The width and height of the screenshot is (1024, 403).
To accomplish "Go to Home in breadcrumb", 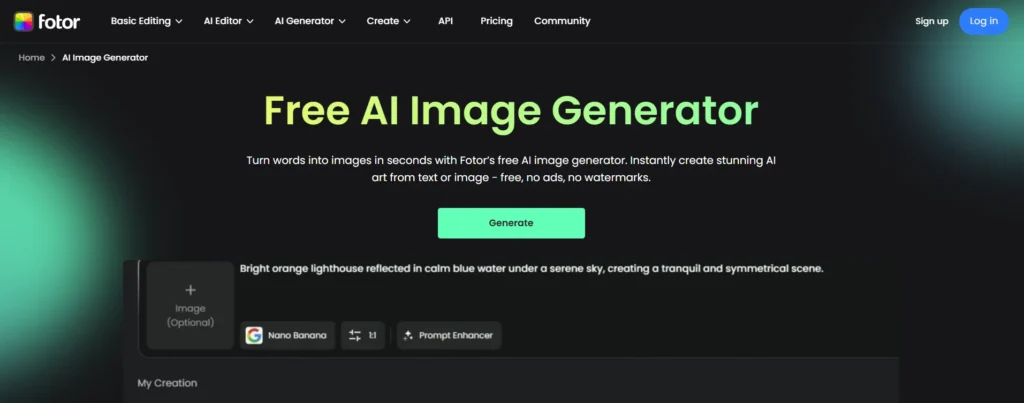I will pyautogui.click(x=31, y=57).
